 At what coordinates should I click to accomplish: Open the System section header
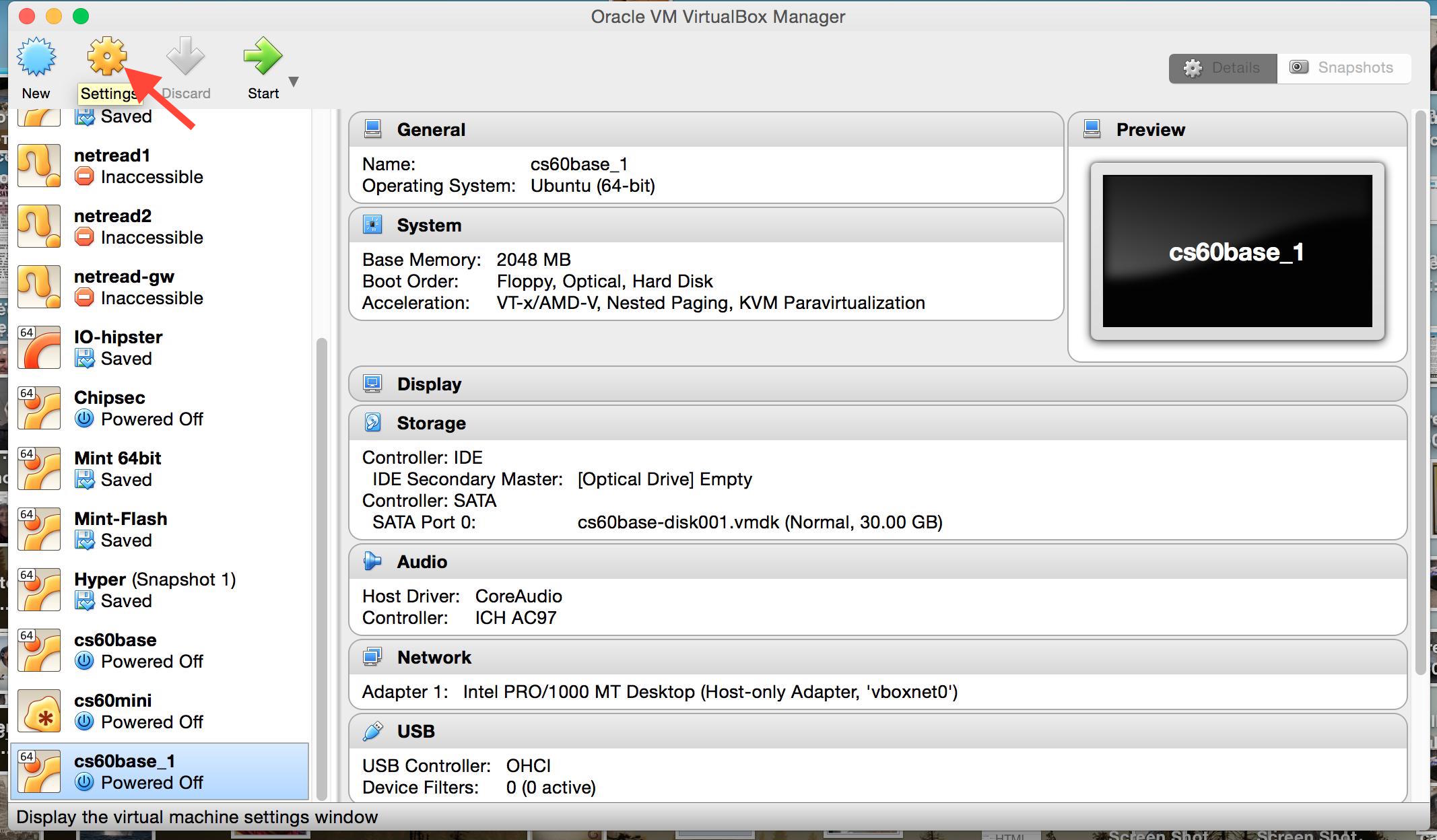click(706, 225)
